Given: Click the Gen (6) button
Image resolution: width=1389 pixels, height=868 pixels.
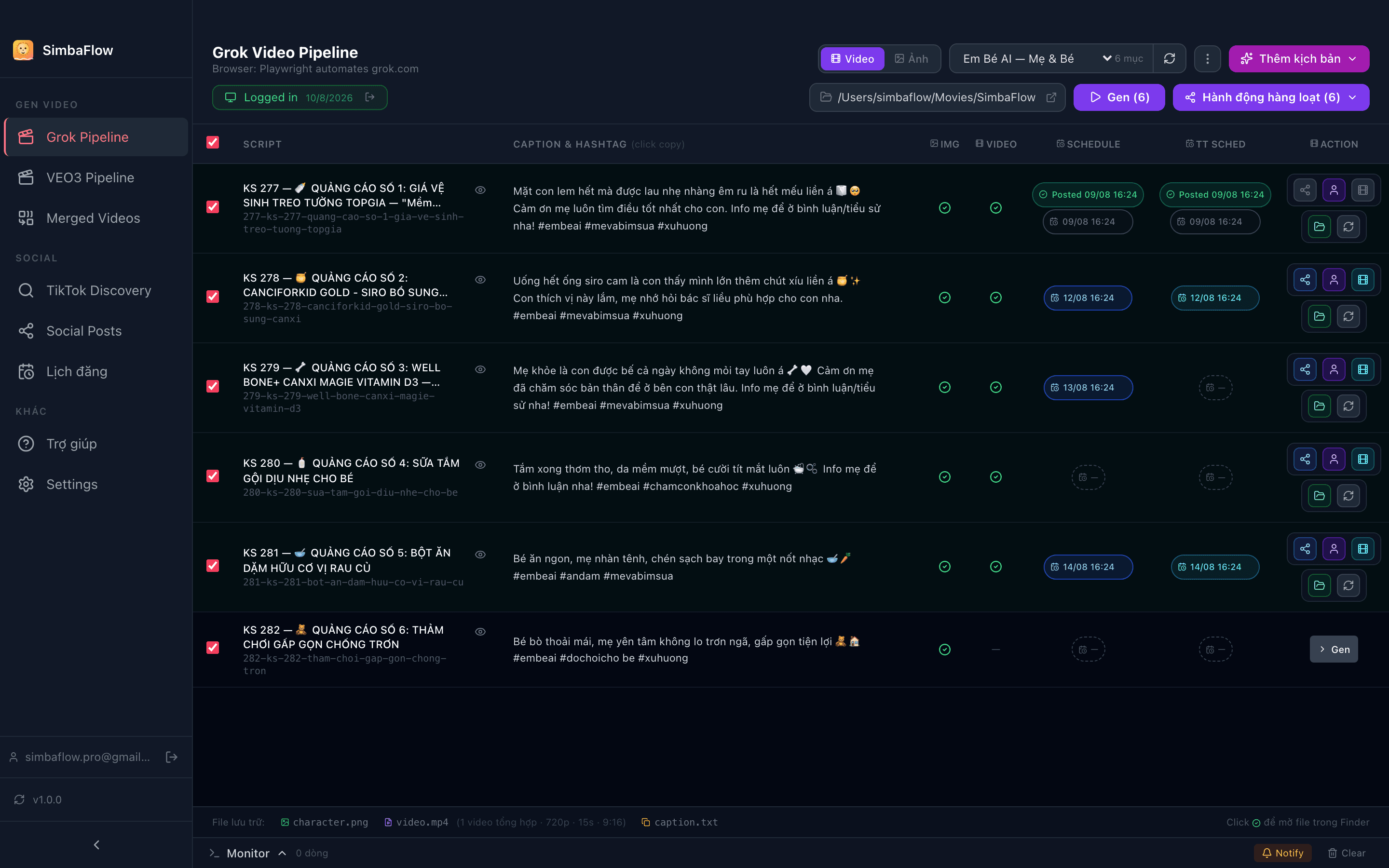Looking at the screenshot, I should 1118,97.
